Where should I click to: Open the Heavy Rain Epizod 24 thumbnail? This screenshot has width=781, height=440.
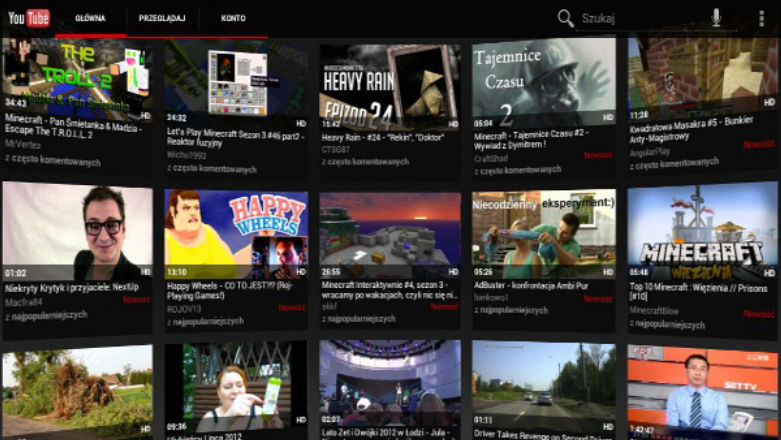click(390, 86)
